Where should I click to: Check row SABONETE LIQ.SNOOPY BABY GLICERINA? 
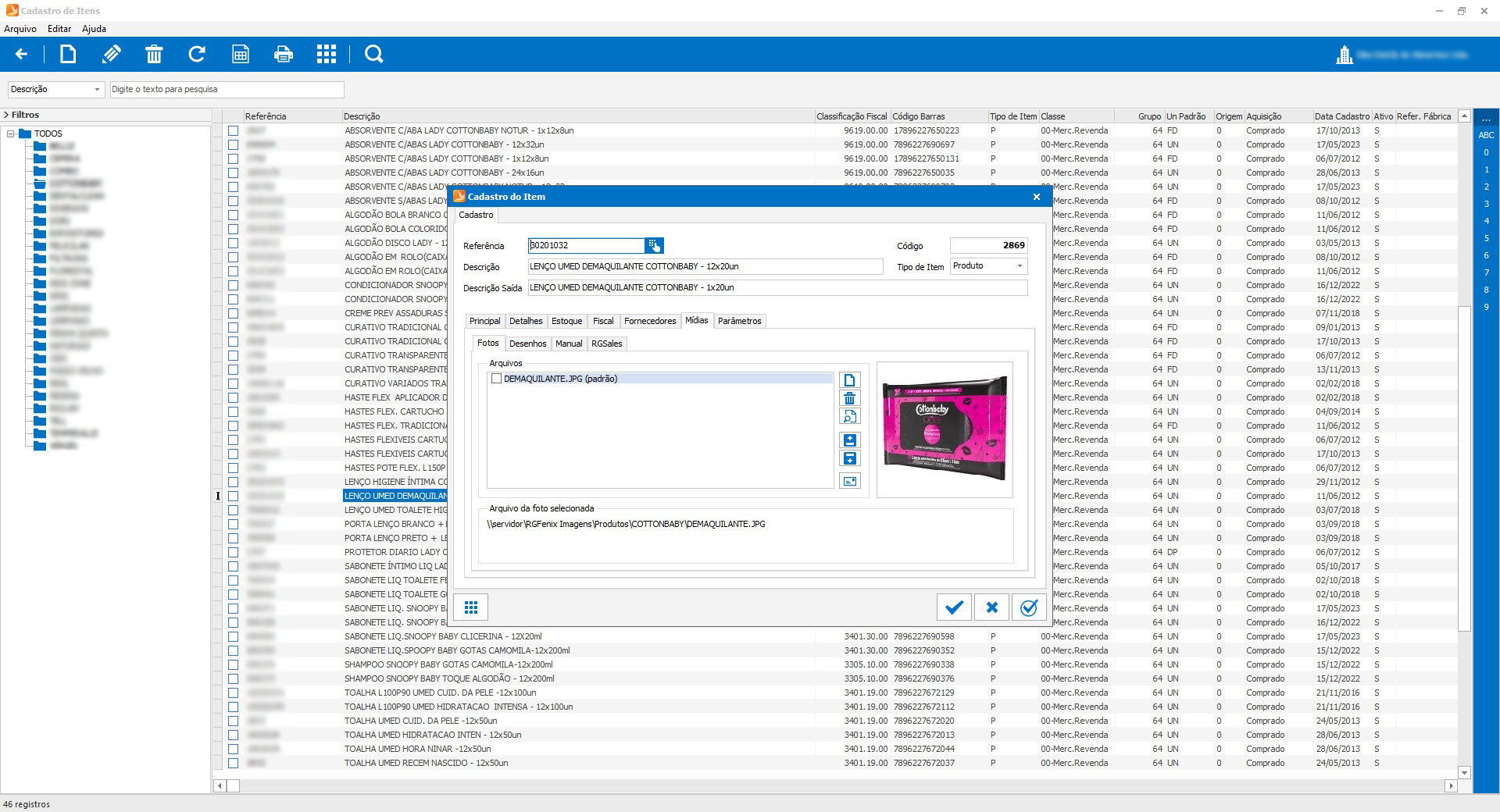pos(233,636)
